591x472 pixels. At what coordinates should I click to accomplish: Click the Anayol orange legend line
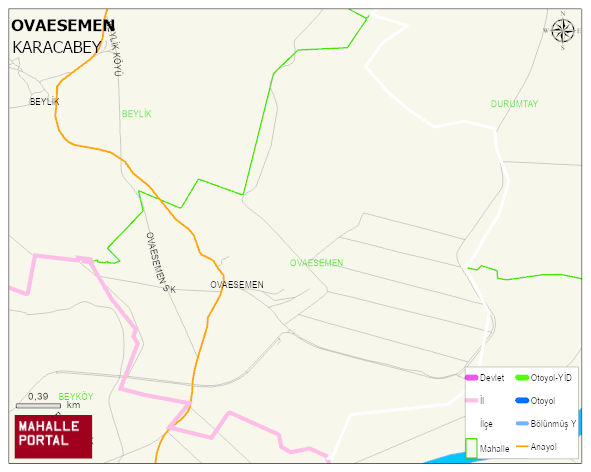[522, 446]
